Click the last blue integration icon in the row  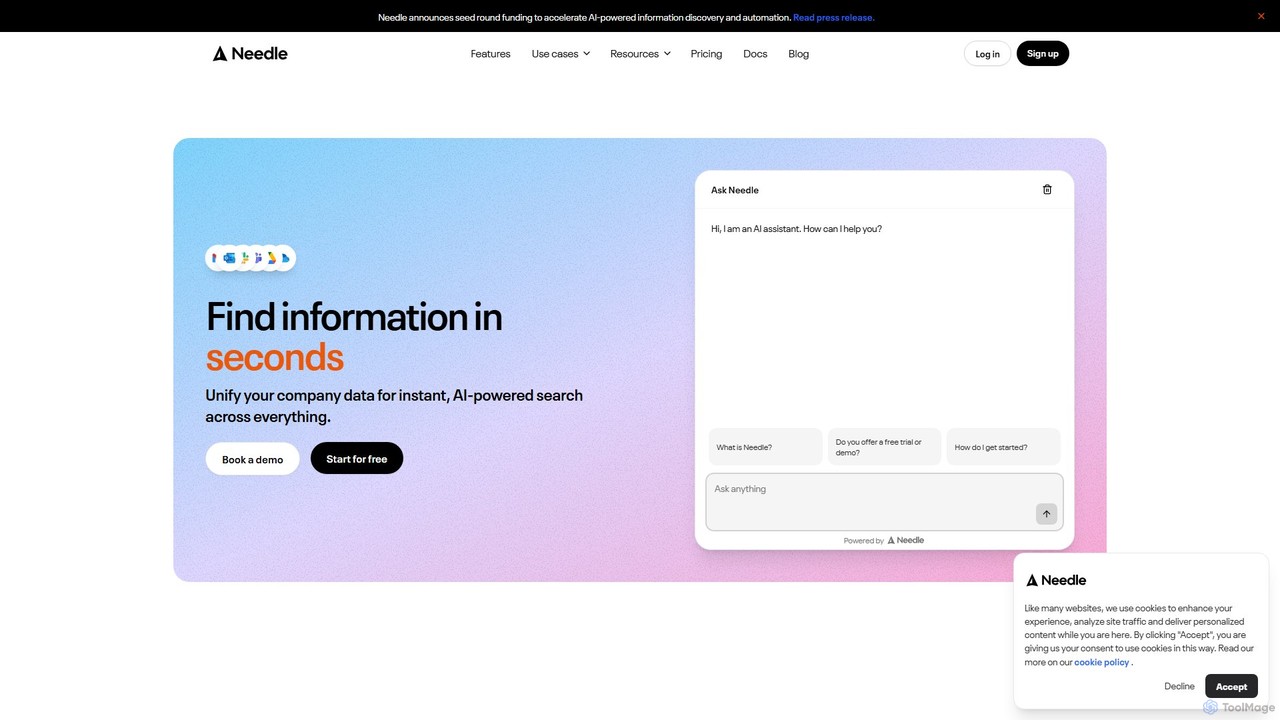click(285, 258)
